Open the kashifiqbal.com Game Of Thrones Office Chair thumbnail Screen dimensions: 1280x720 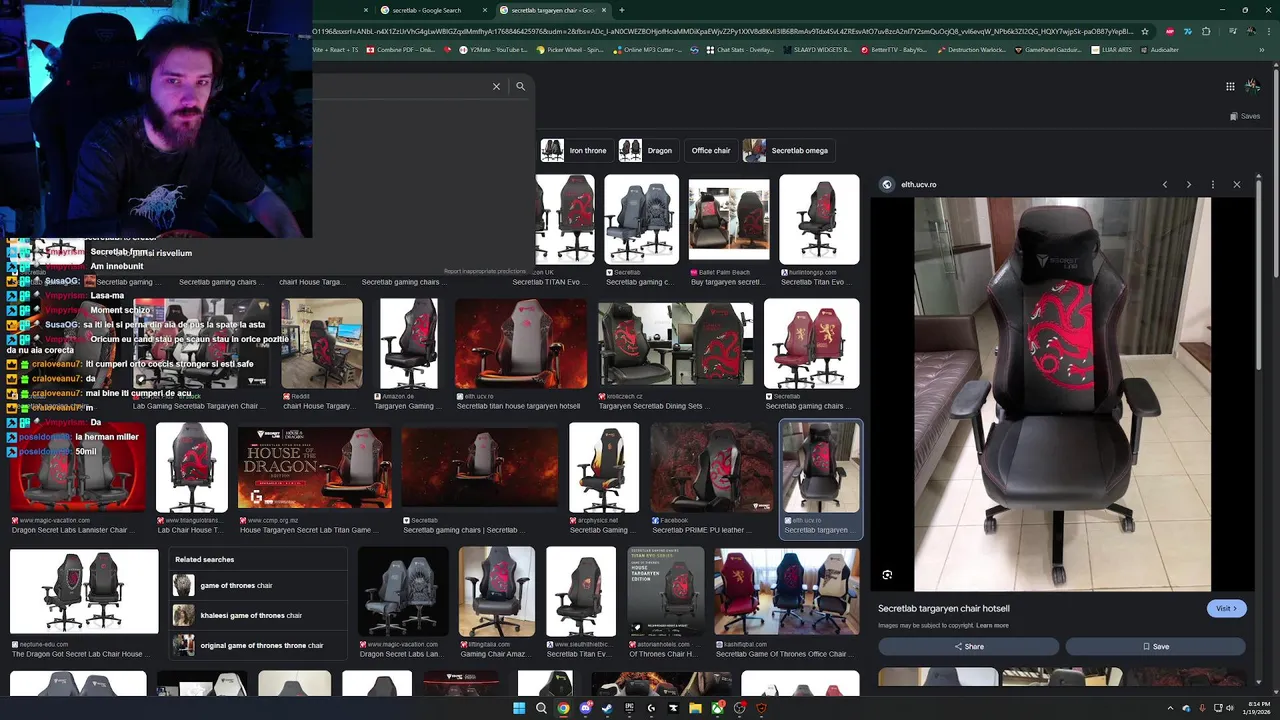point(787,591)
